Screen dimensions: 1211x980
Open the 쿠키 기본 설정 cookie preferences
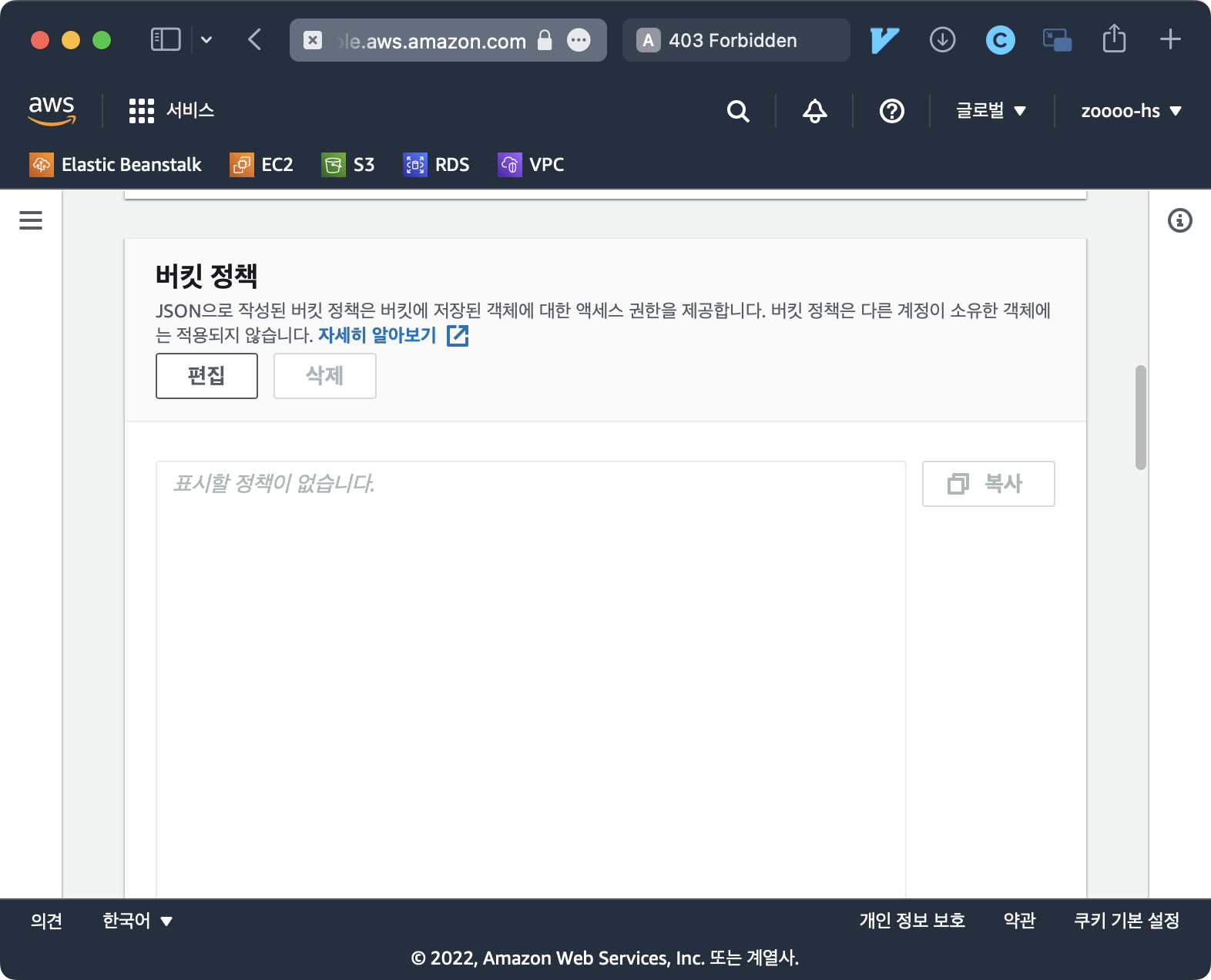1126,921
